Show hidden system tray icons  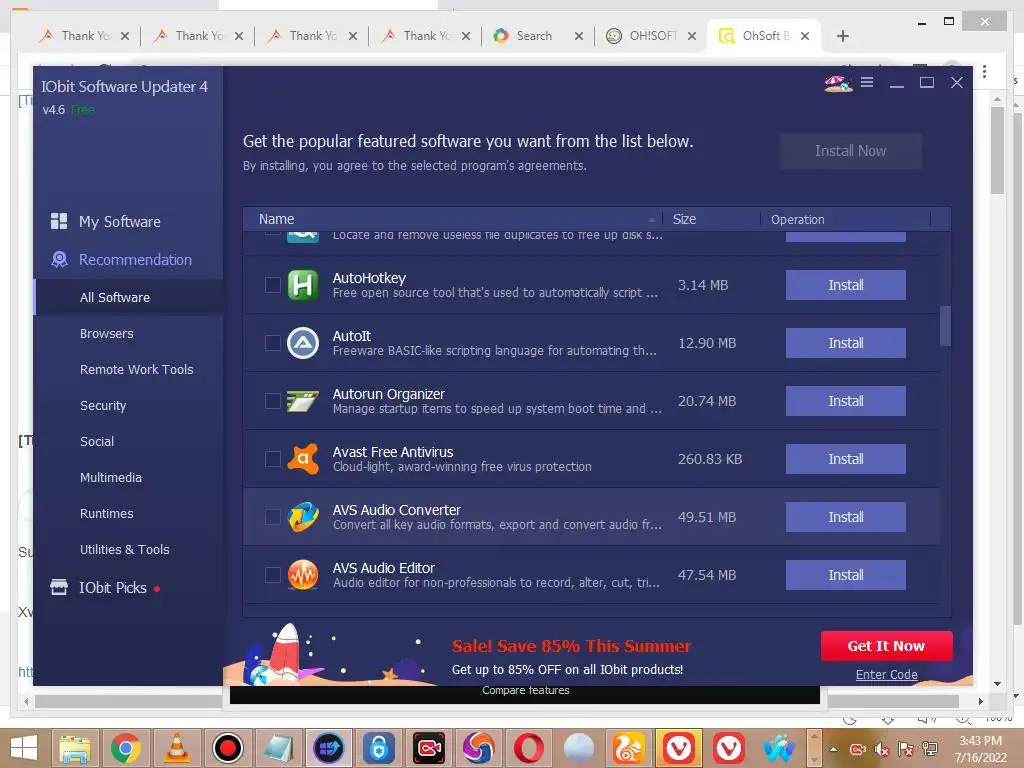pos(833,749)
